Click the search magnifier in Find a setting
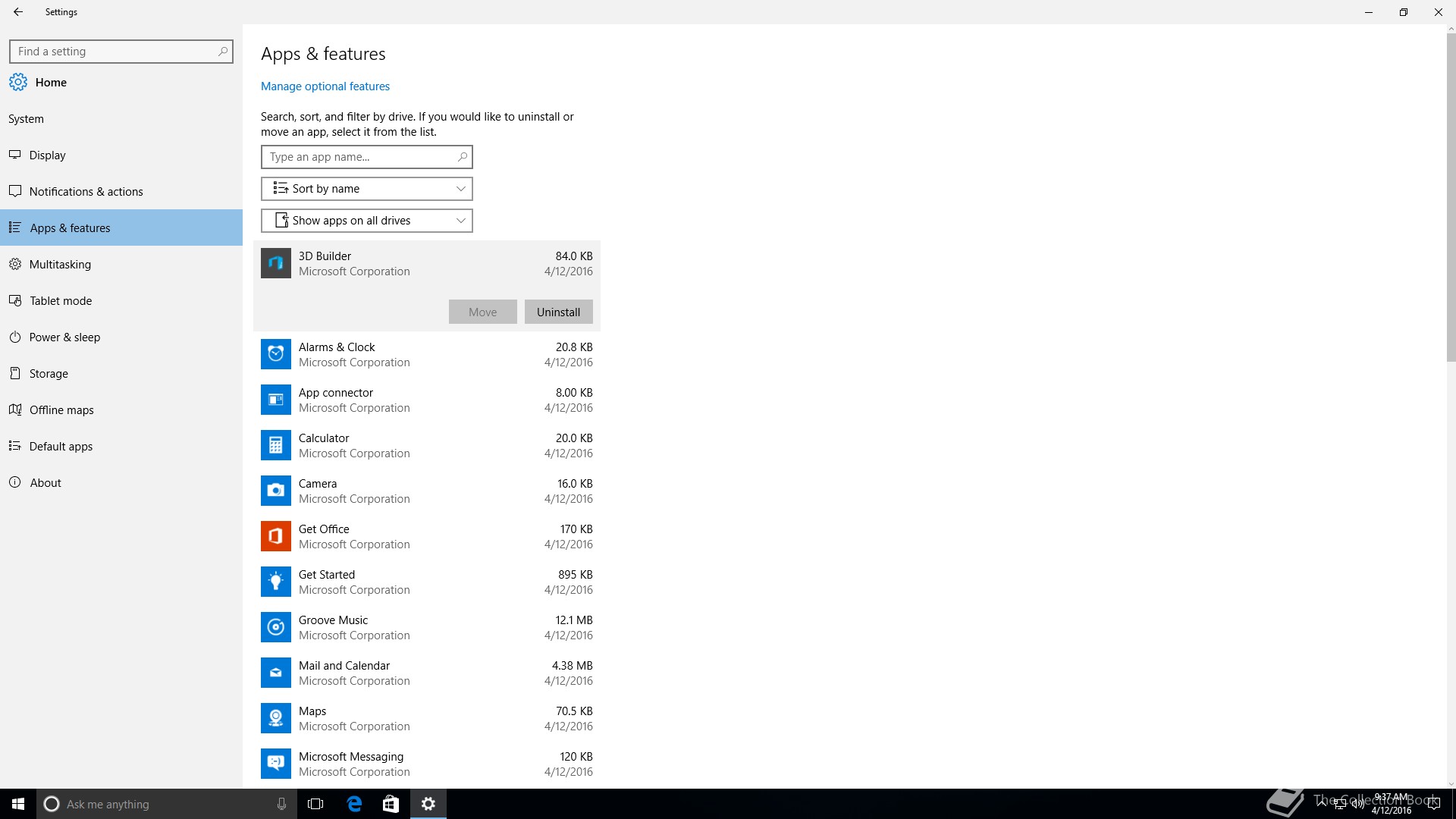Viewport: 1456px width, 819px height. point(223,52)
